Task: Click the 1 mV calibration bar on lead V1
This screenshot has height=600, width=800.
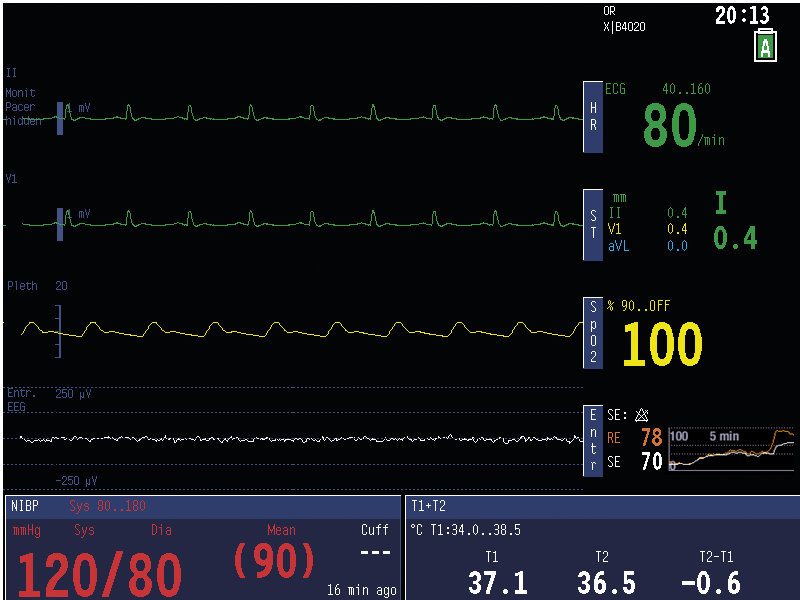Action: click(59, 225)
